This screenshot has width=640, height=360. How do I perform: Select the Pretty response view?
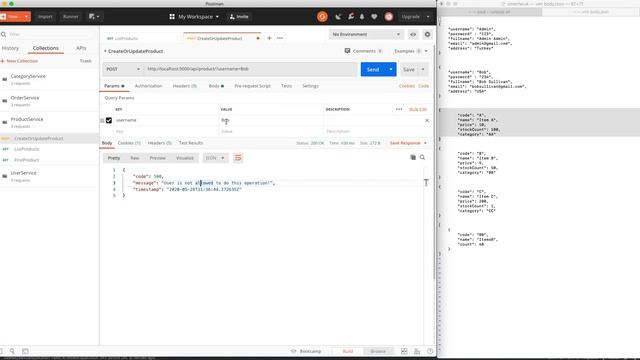pyautogui.click(x=114, y=158)
